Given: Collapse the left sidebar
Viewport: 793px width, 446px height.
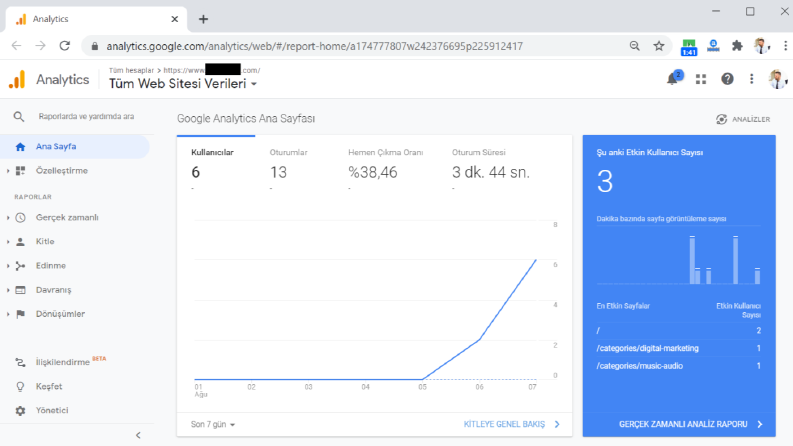Looking at the screenshot, I should pyautogui.click(x=138, y=435).
